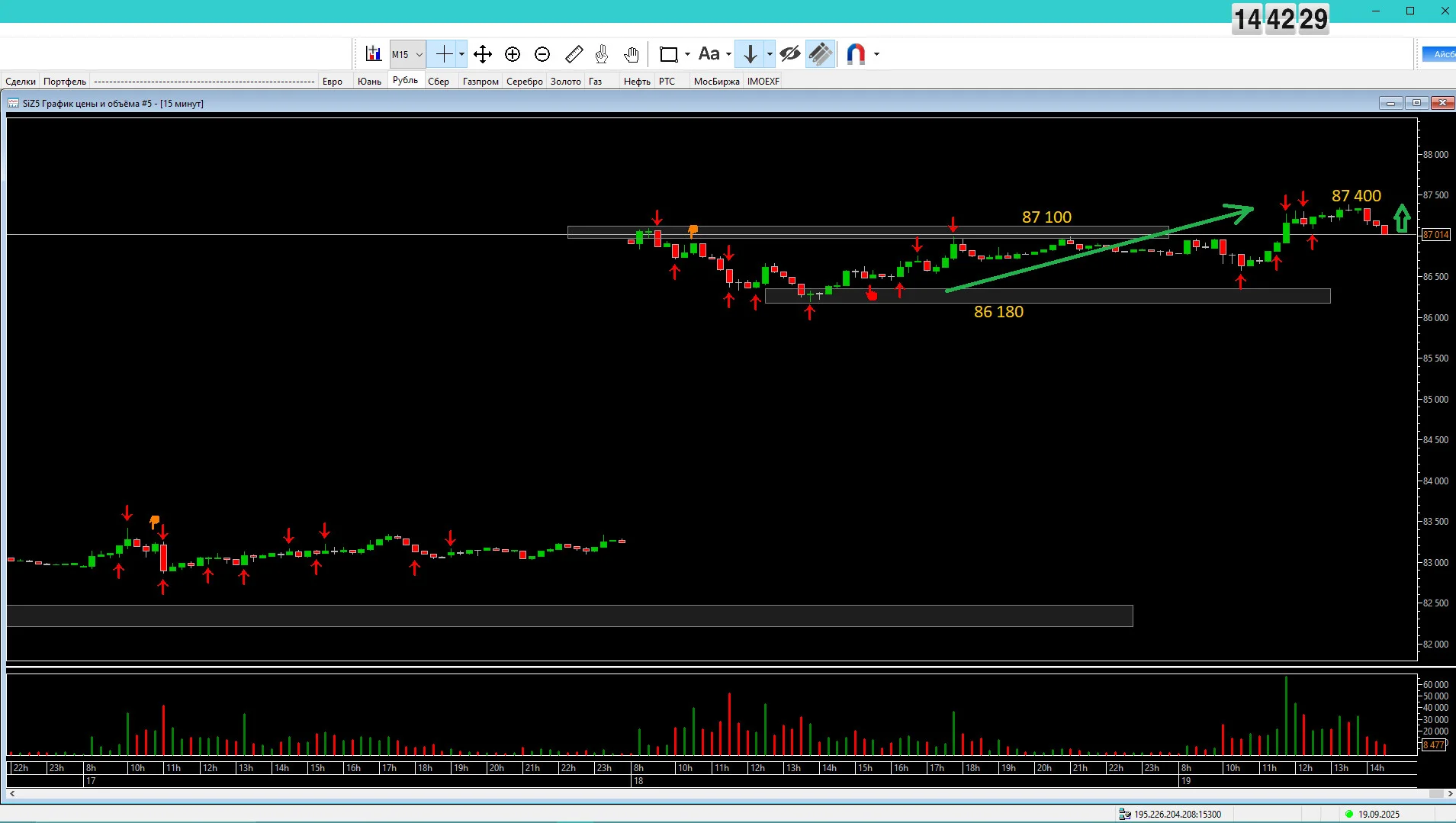Switch to the Золото tab

click(x=566, y=82)
